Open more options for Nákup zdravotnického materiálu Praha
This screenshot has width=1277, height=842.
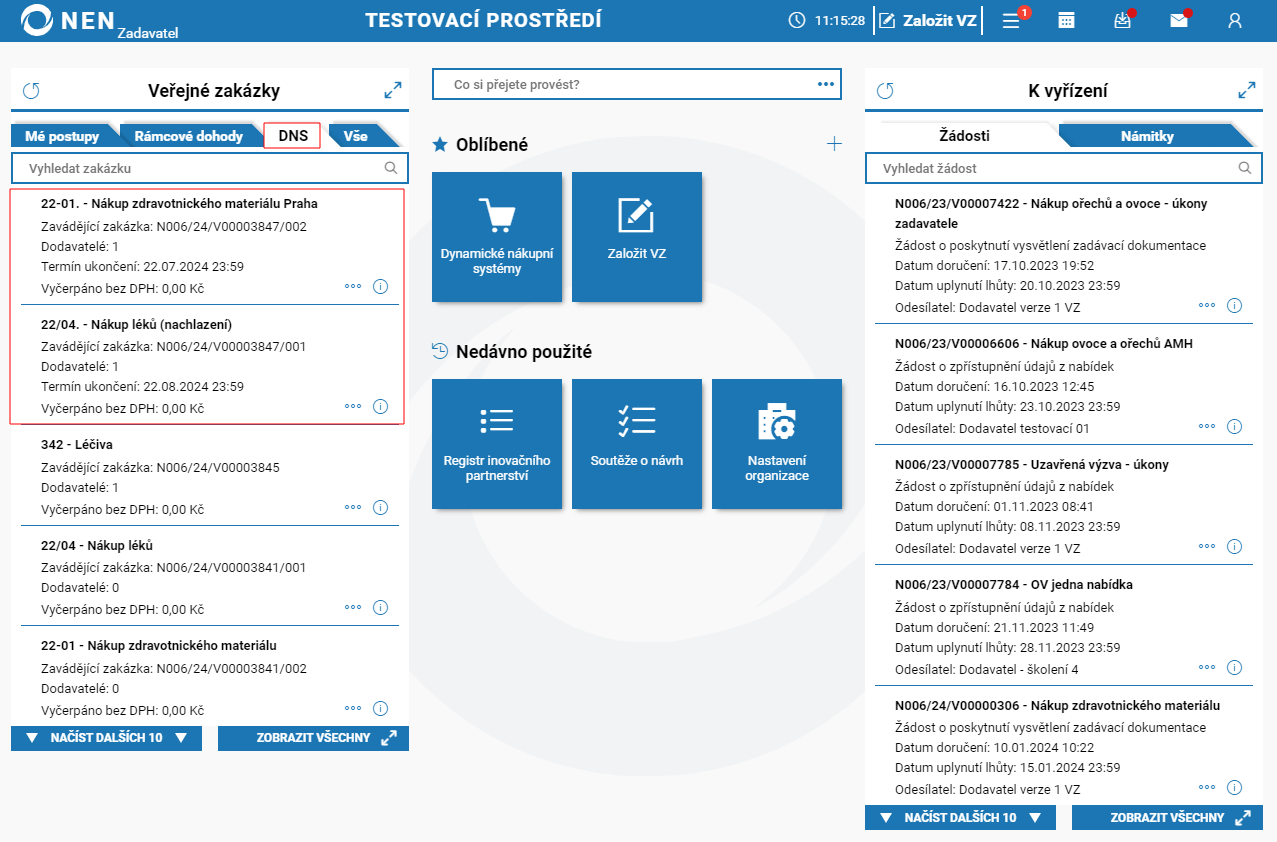[x=353, y=286]
